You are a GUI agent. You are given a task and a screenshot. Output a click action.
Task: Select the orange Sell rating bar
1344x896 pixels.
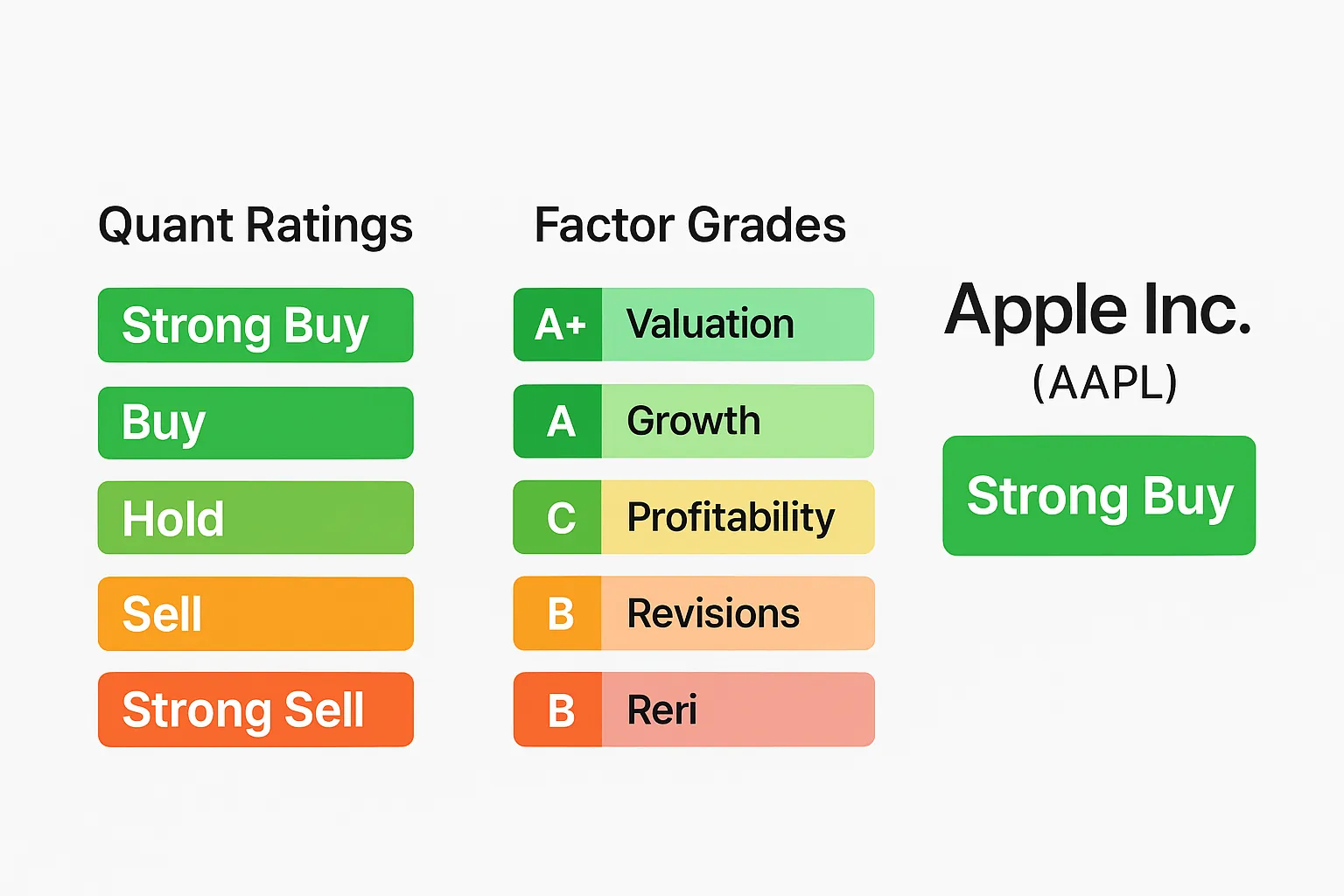click(255, 613)
